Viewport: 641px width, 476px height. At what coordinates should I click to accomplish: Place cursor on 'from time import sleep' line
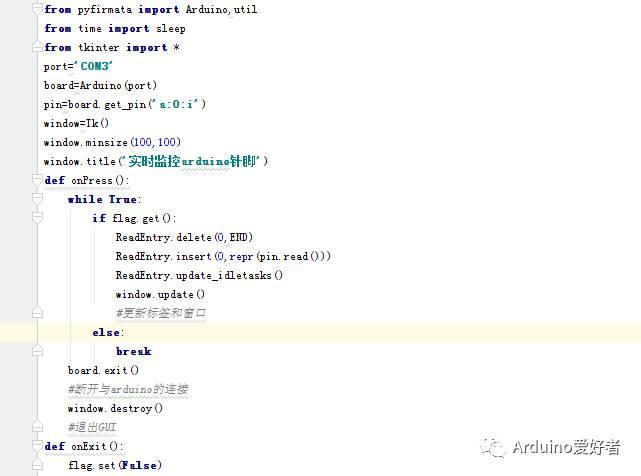(x=115, y=29)
